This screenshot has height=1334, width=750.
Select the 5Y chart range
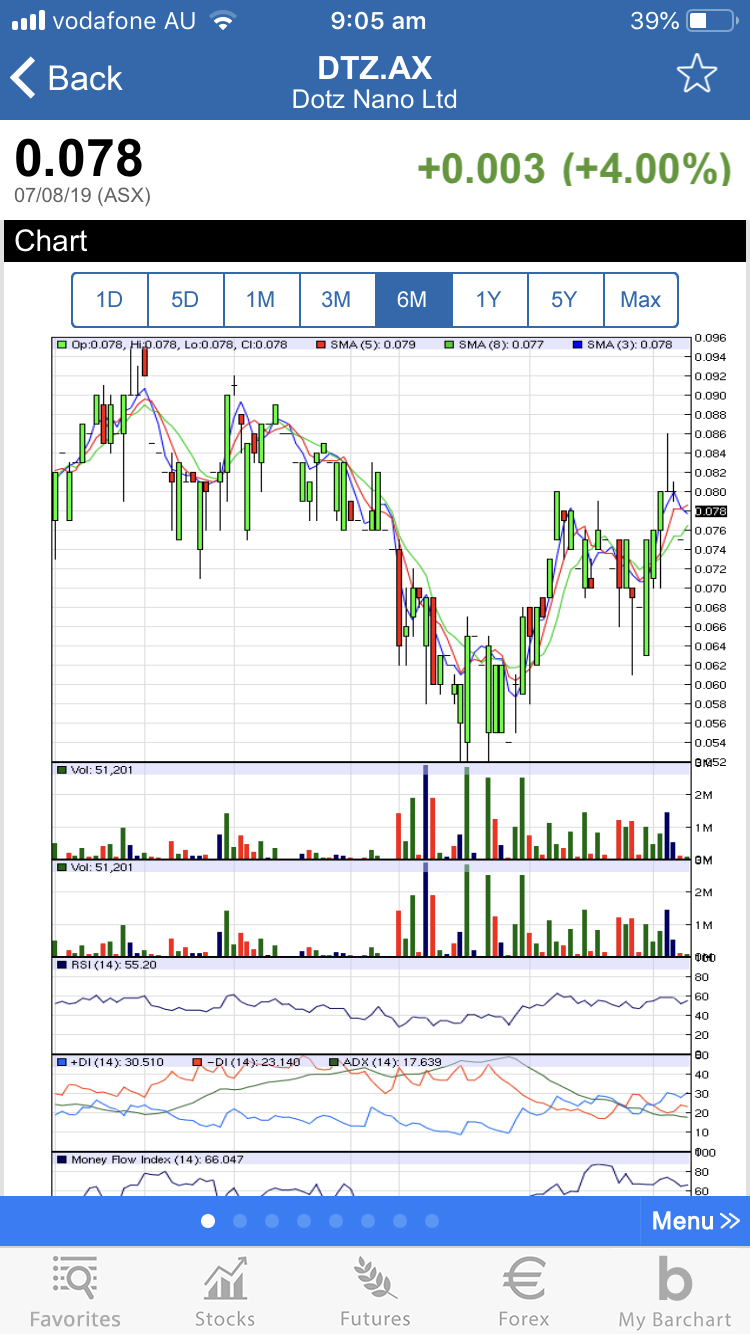click(565, 299)
